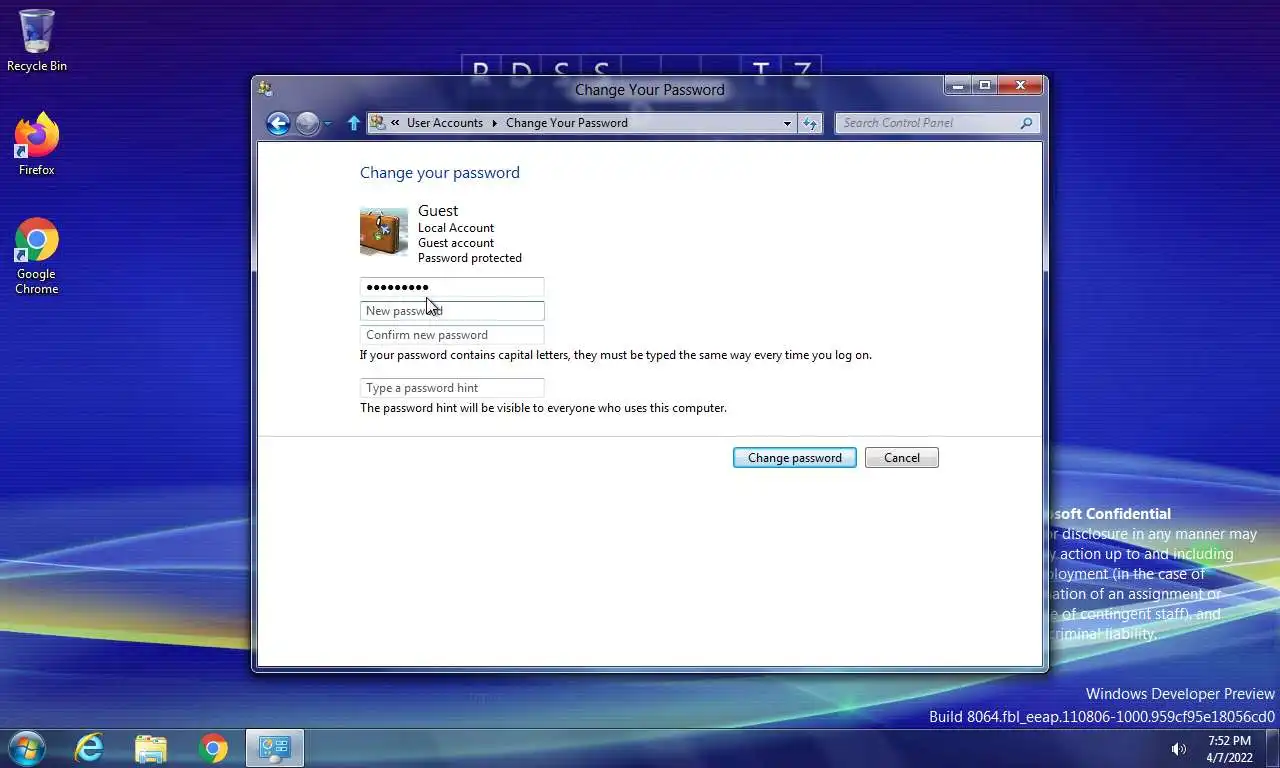Click the Guest account briefcase picture
This screenshot has height=768, width=1280.
click(x=384, y=232)
